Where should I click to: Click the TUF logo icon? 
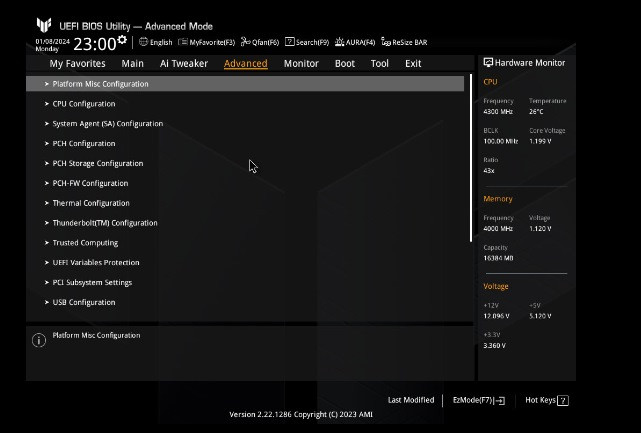click(x=44, y=25)
